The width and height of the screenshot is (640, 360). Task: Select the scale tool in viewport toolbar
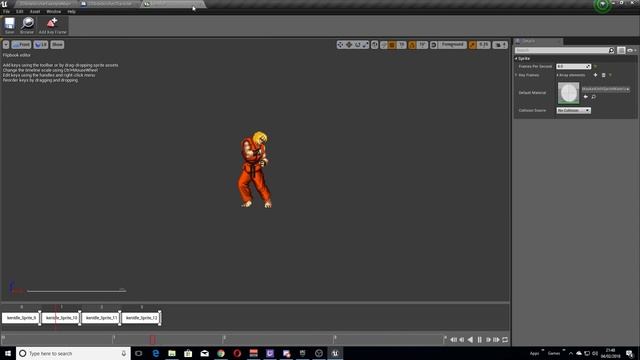[x=365, y=44]
